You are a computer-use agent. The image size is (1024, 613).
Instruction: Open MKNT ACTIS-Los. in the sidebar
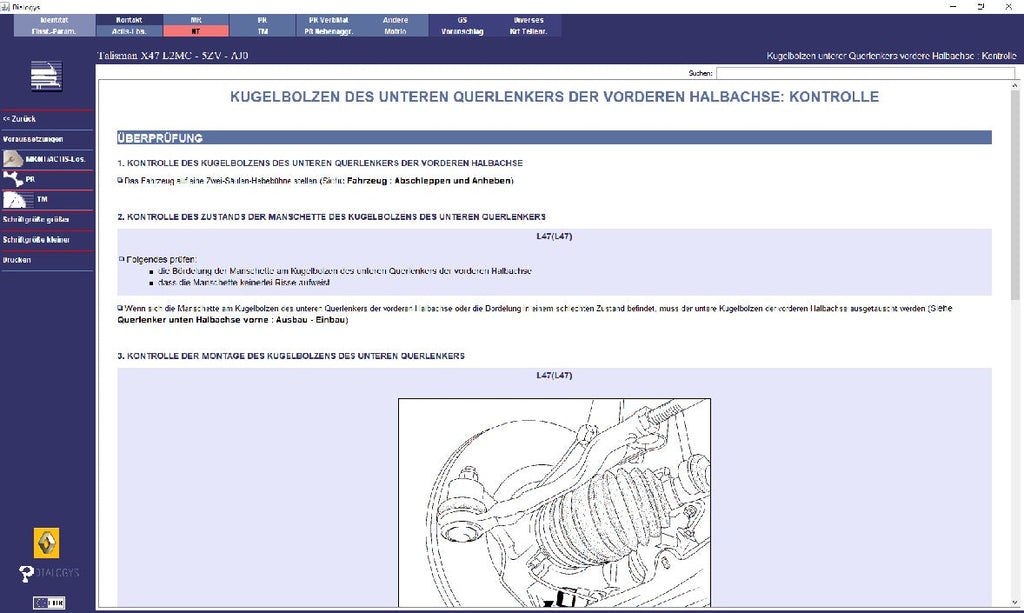(x=56, y=159)
